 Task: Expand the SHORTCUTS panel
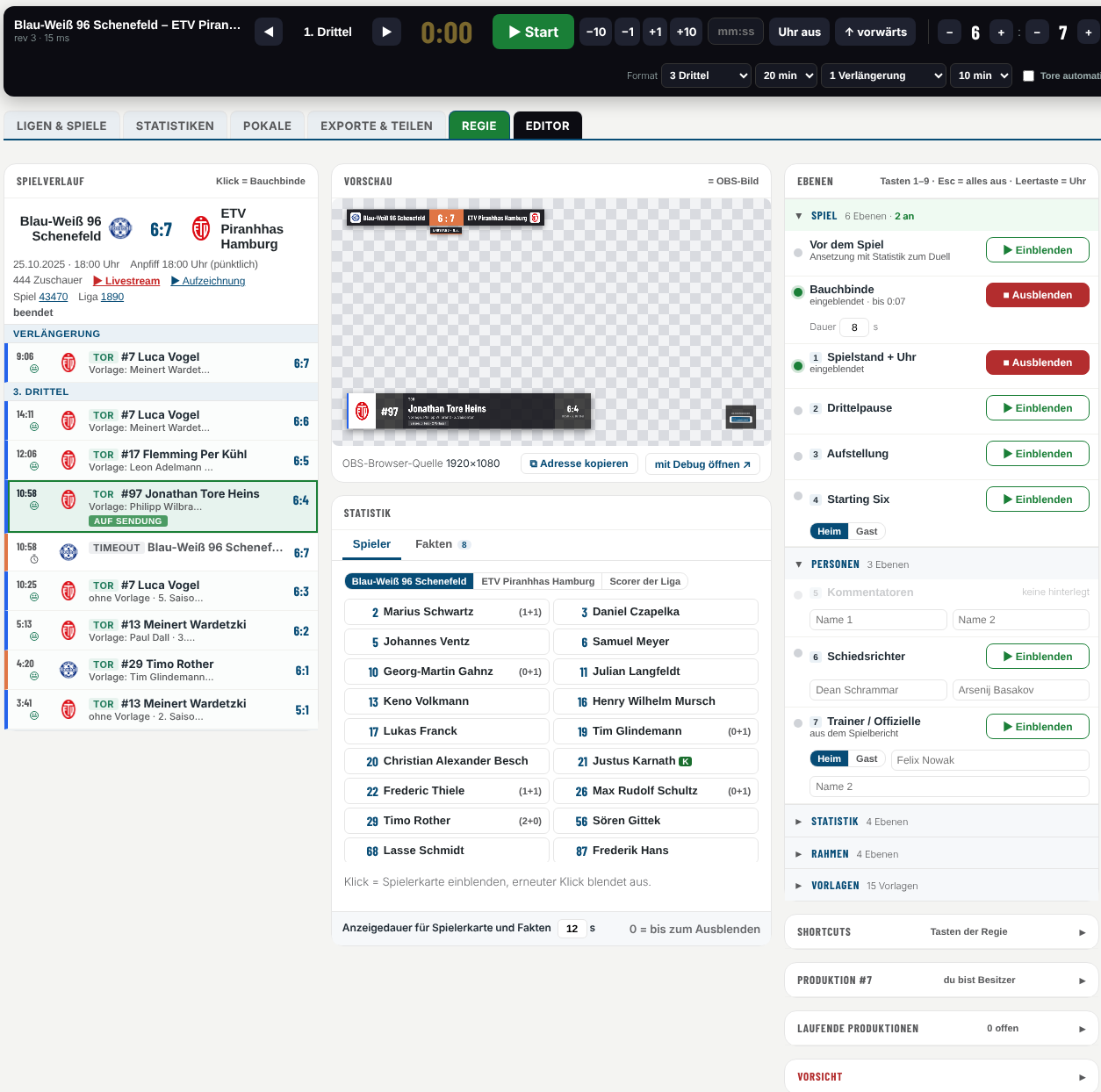click(x=941, y=932)
